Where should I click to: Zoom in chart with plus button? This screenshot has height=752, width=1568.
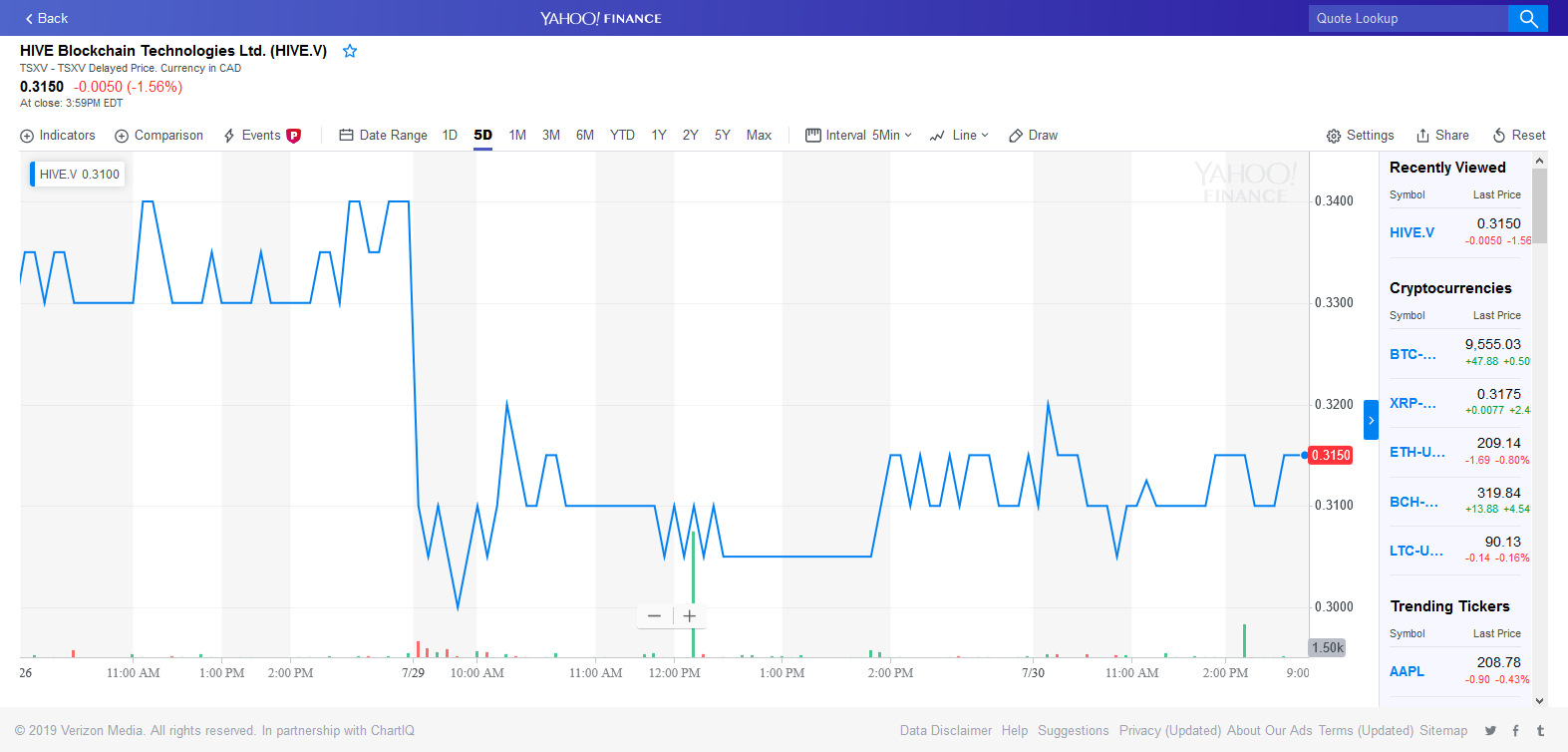click(x=690, y=616)
